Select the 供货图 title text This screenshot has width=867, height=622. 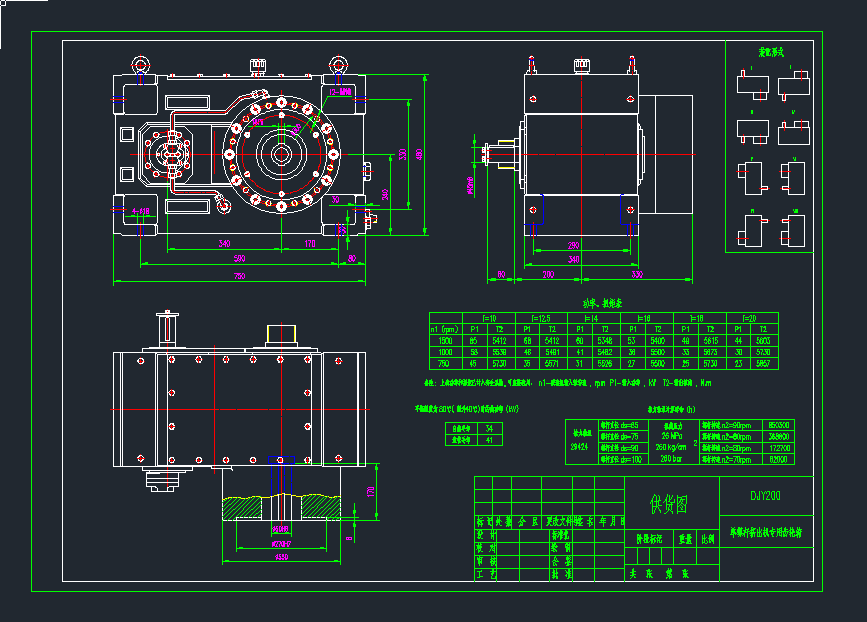point(669,504)
